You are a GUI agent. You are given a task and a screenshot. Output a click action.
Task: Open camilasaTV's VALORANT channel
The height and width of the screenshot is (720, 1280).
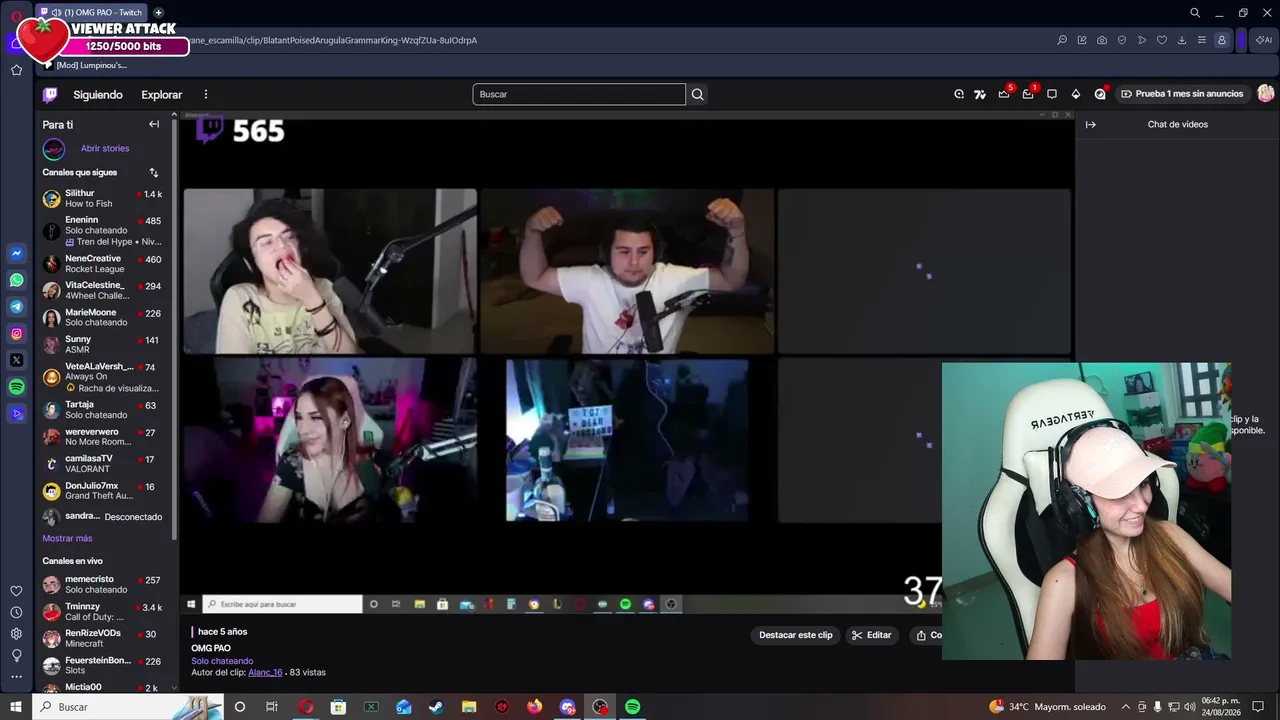pos(103,463)
